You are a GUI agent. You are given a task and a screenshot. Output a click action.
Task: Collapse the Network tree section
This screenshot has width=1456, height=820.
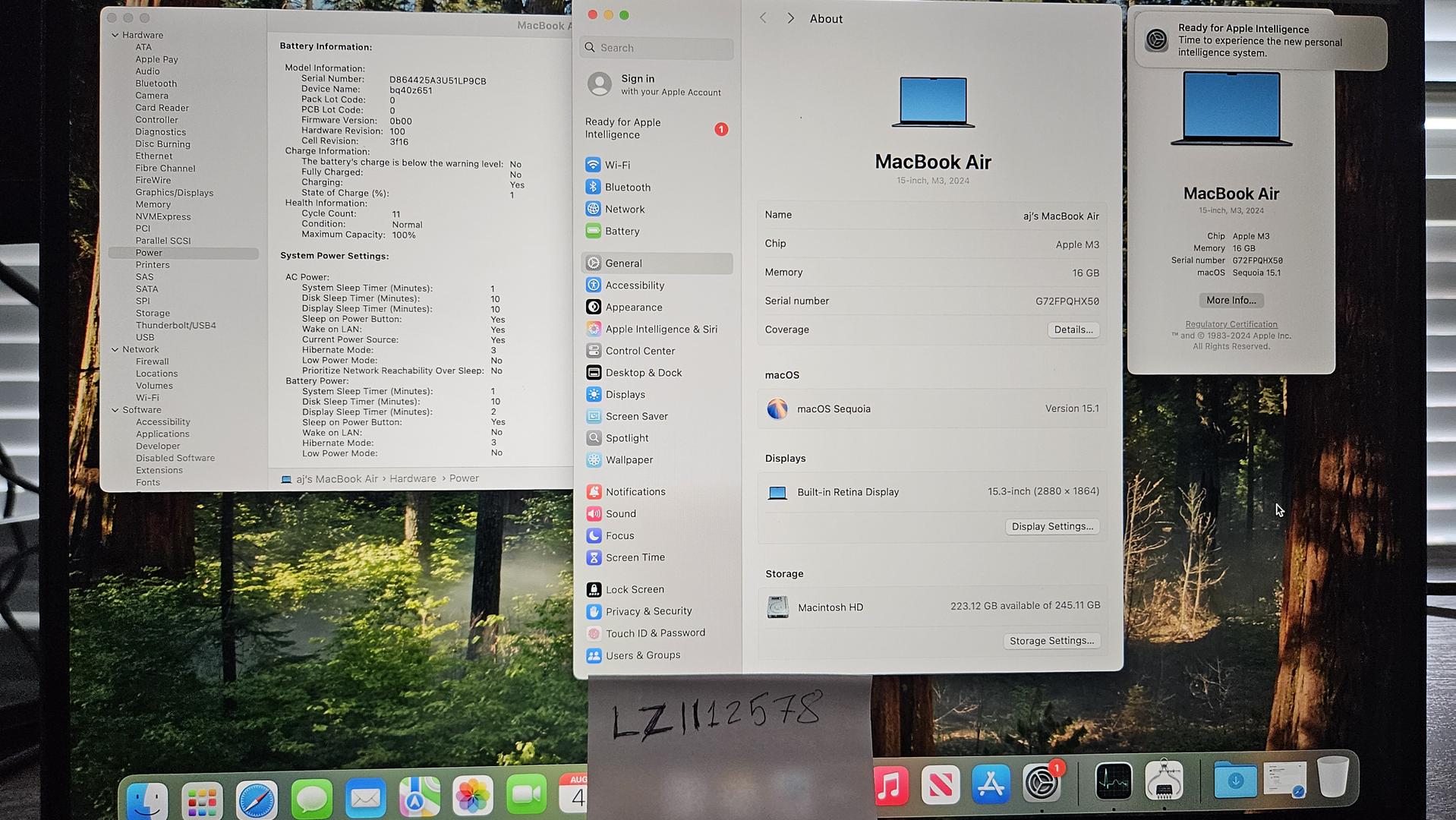coord(115,349)
